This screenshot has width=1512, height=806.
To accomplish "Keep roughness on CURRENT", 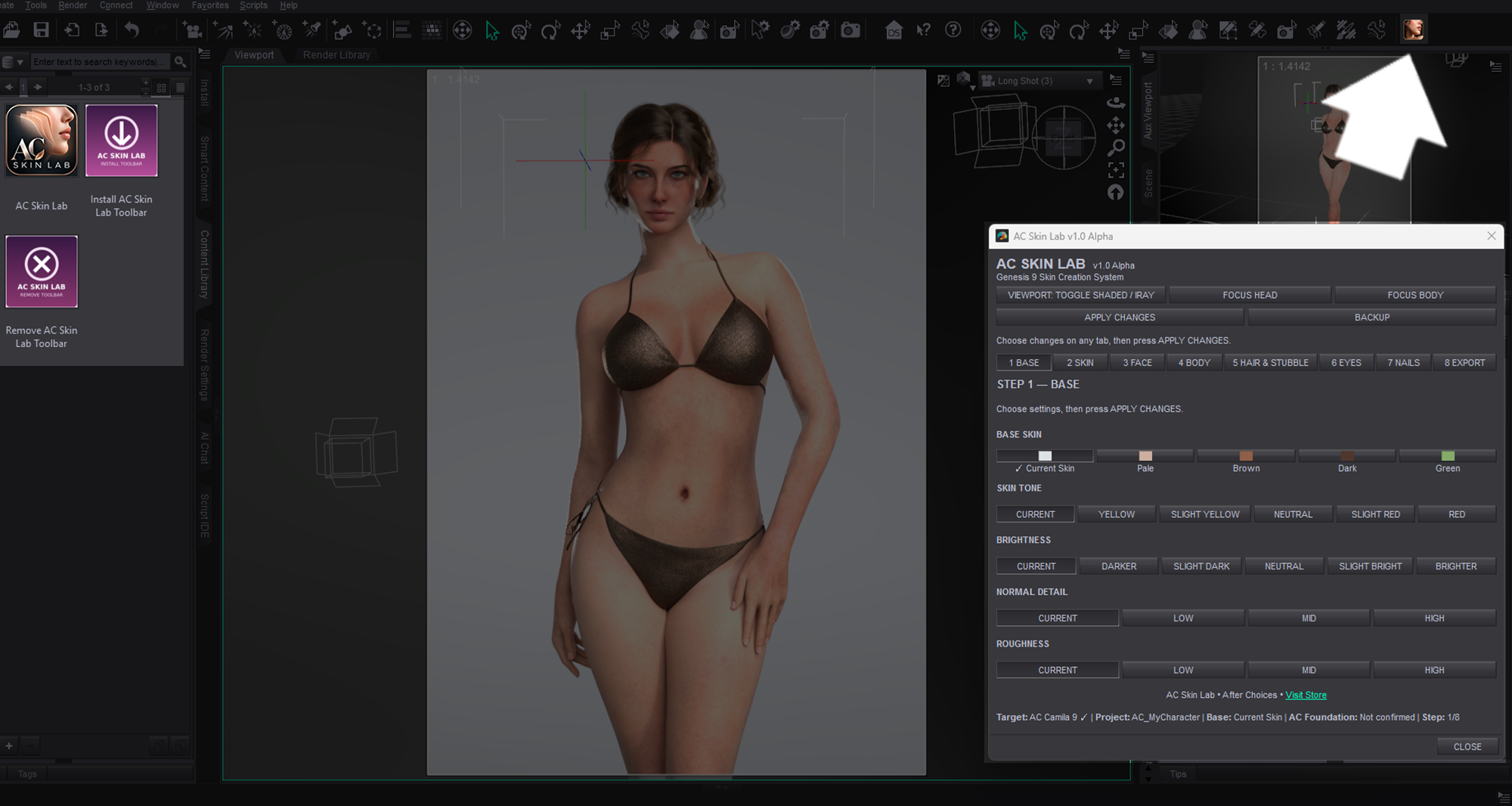I will pos(1058,671).
